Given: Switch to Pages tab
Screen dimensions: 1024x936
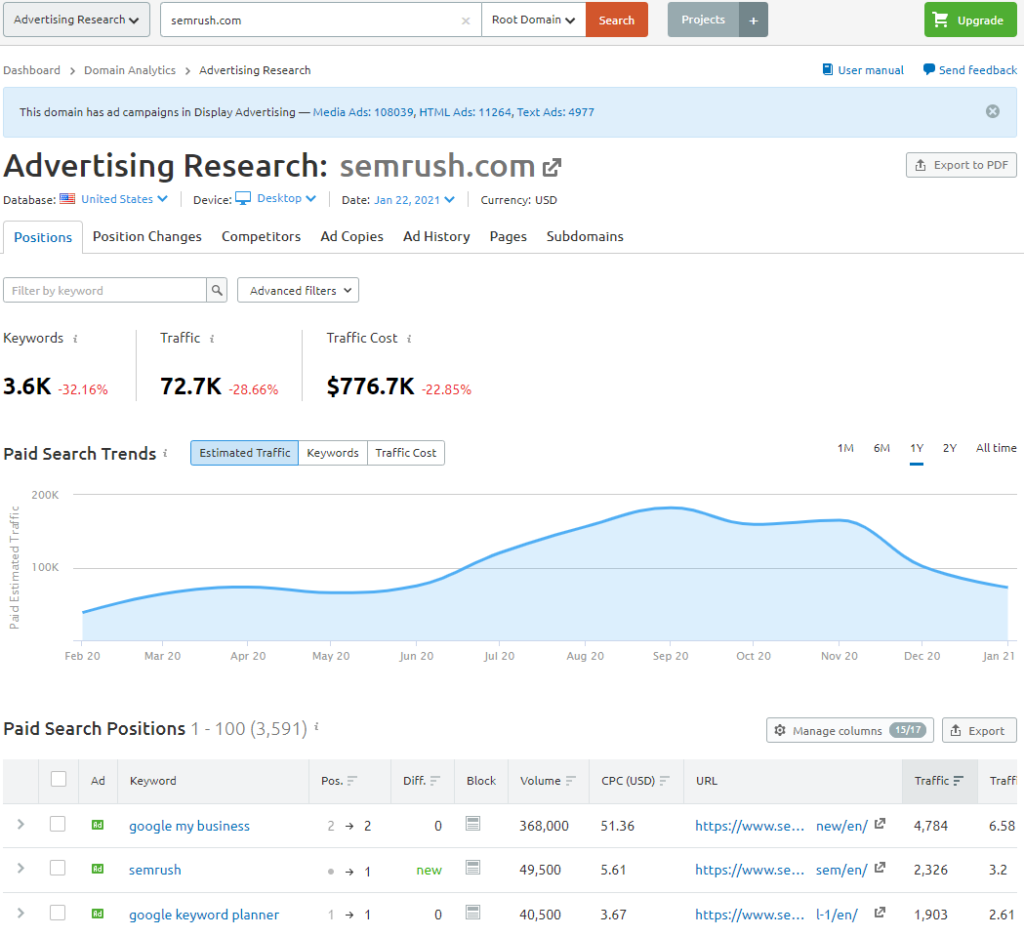Looking at the screenshot, I should tap(508, 236).
